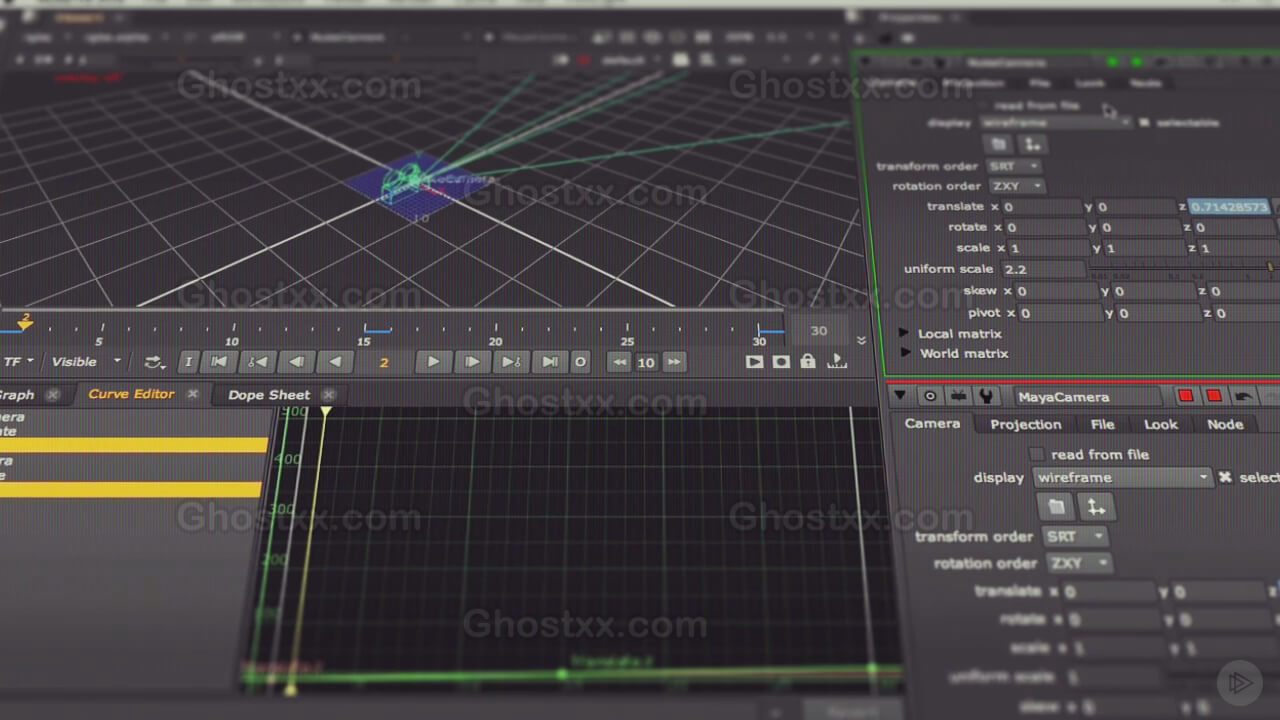The width and height of the screenshot is (1280, 720).
Task: Click the Pluralsight play logo in the corner
Action: coord(1240,683)
